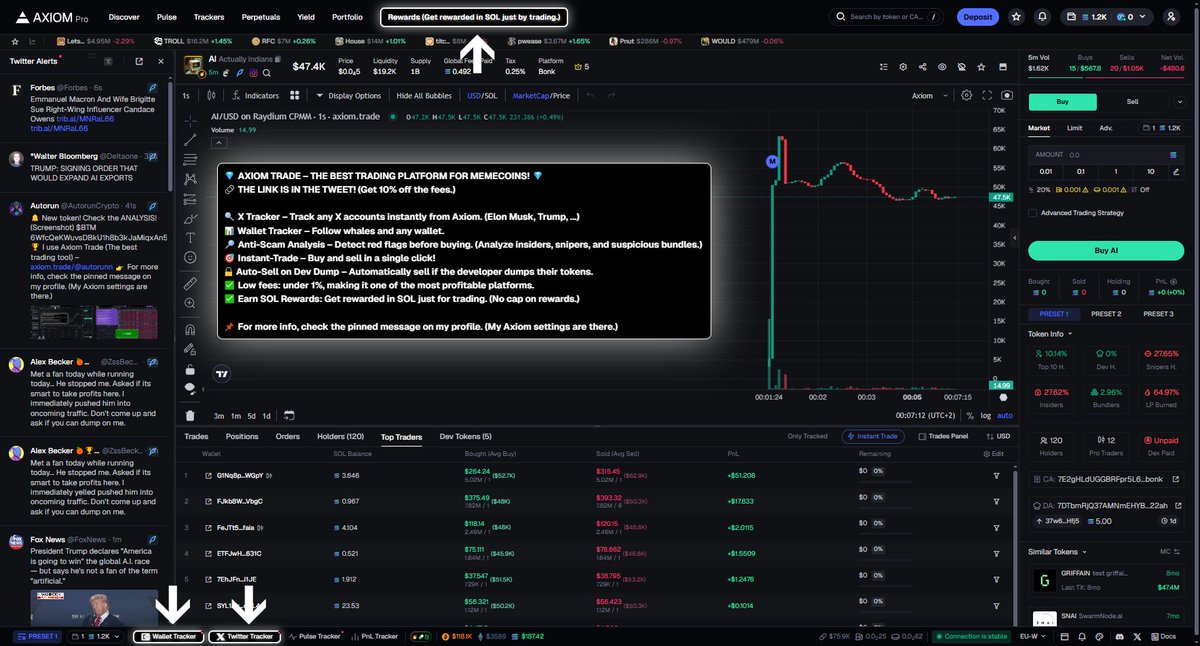Image resolution: width=1200 pixels, height=646 pixels.
Task: Toggle Hide All Bubbles
Action: click(425, 96)
